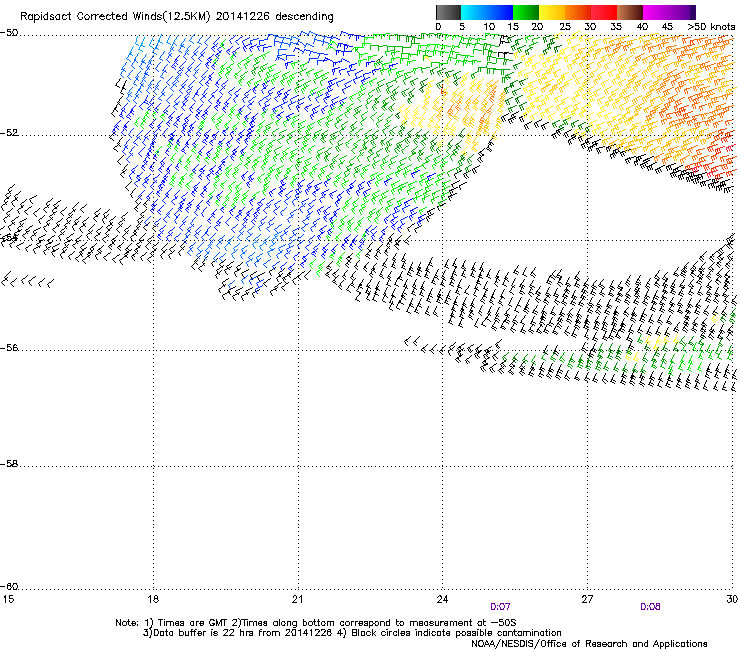Select the yellow 20-25 knots legend color
Image resolution: width=740 pixels, height=650 pixels.
point(552,12)
